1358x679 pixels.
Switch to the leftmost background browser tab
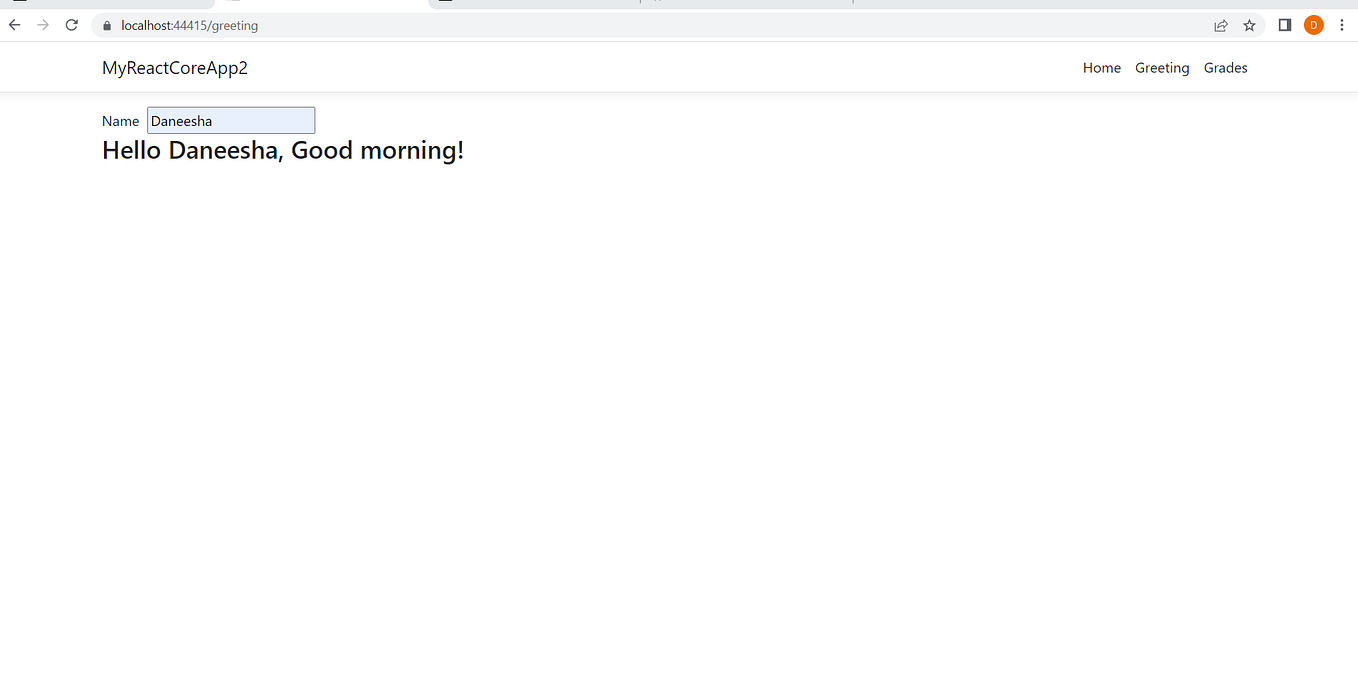tap(107, 4)
